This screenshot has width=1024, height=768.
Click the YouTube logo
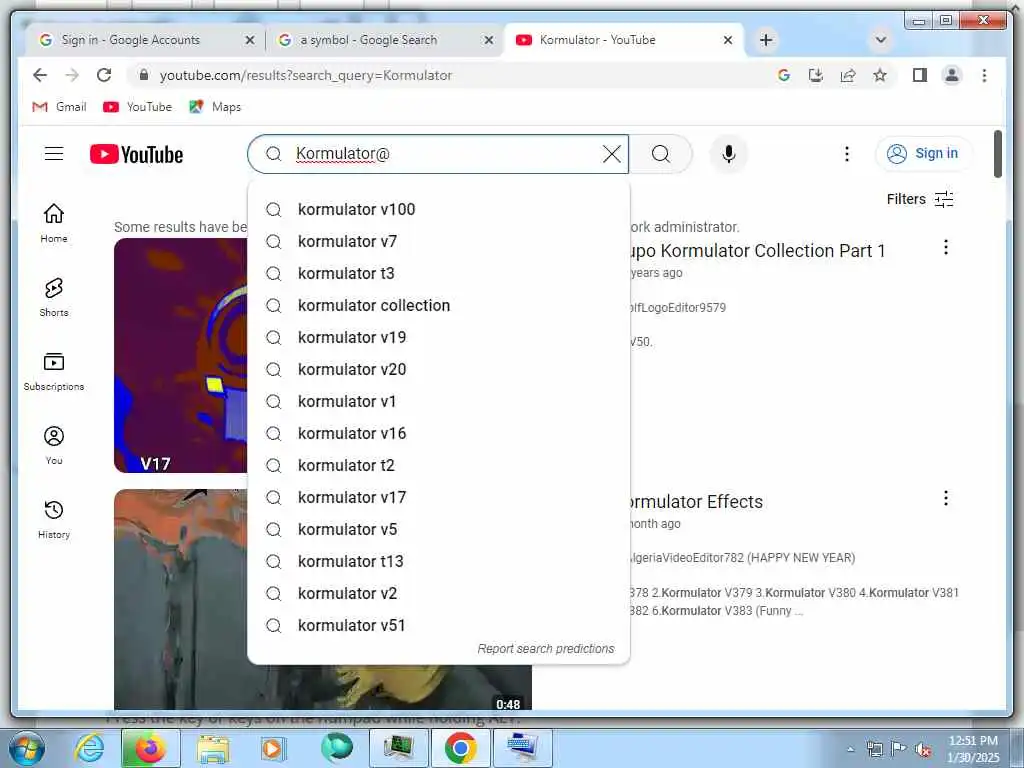click(x=136, y=155)
